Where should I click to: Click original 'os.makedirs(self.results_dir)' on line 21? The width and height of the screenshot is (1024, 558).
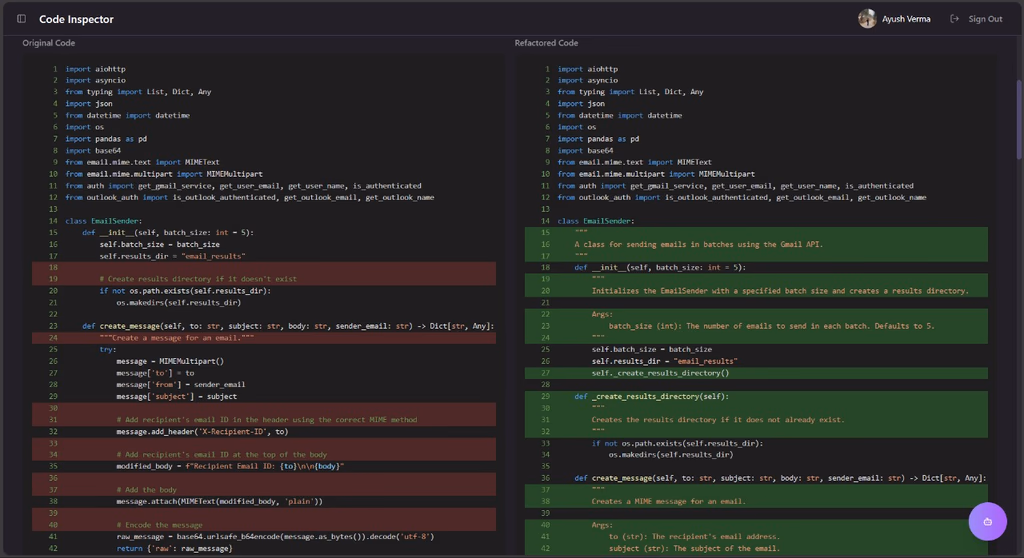coord(178,303)
